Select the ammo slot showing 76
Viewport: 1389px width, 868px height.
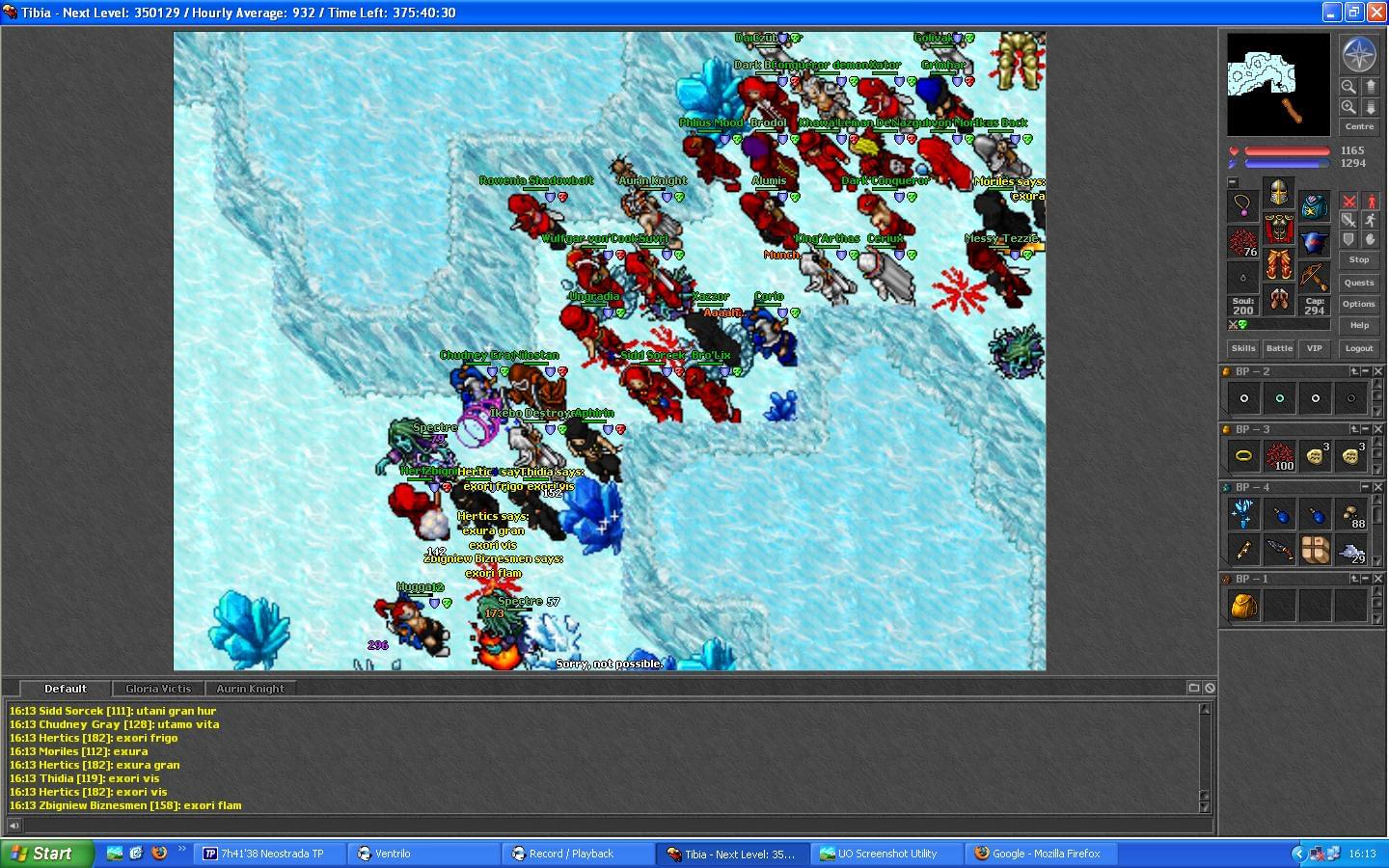[x=1243, y=242]
